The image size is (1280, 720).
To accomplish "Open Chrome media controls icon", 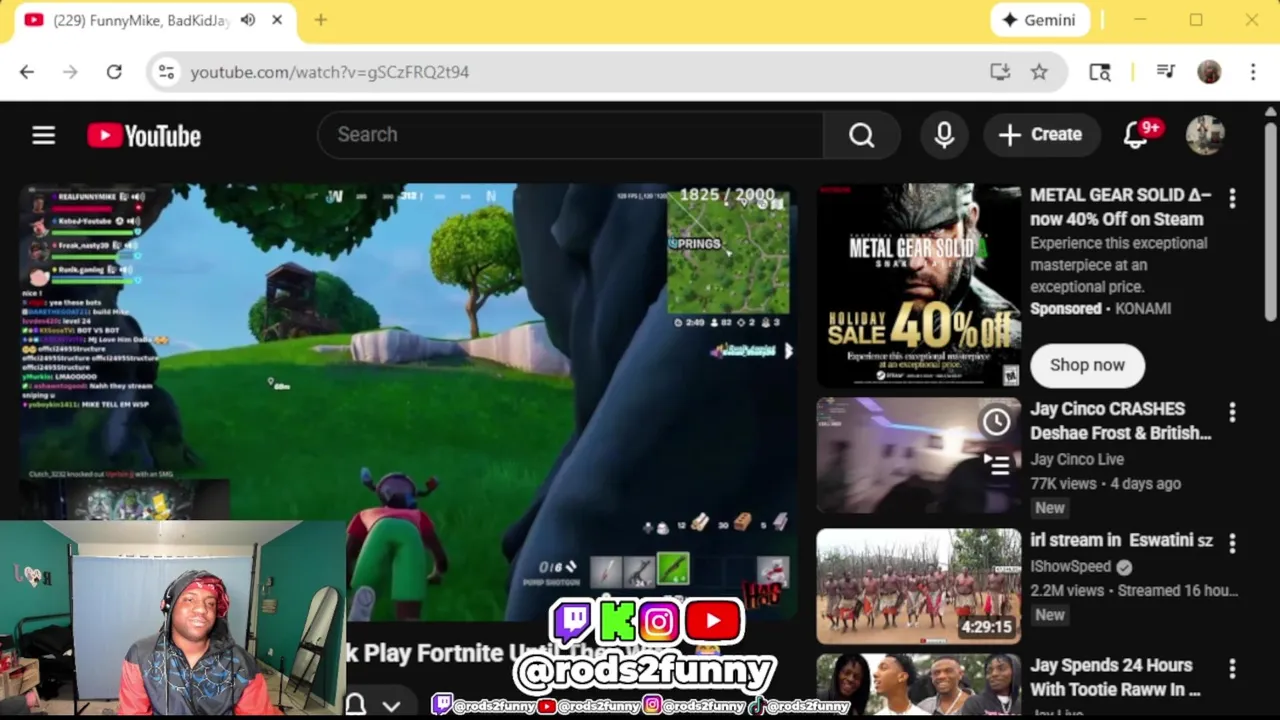I will [1165, 72].
